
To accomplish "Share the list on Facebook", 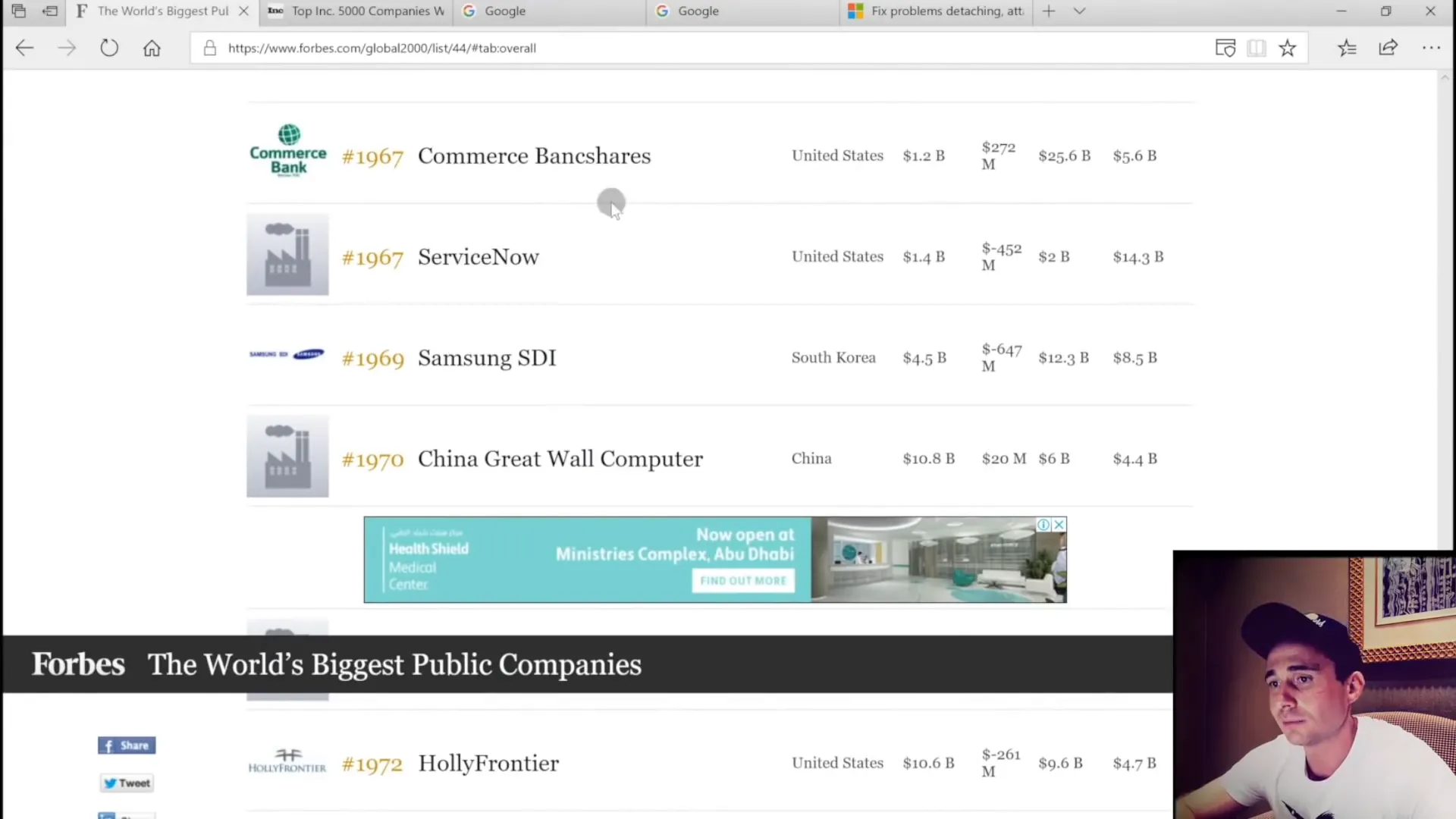I will point(127,745).
